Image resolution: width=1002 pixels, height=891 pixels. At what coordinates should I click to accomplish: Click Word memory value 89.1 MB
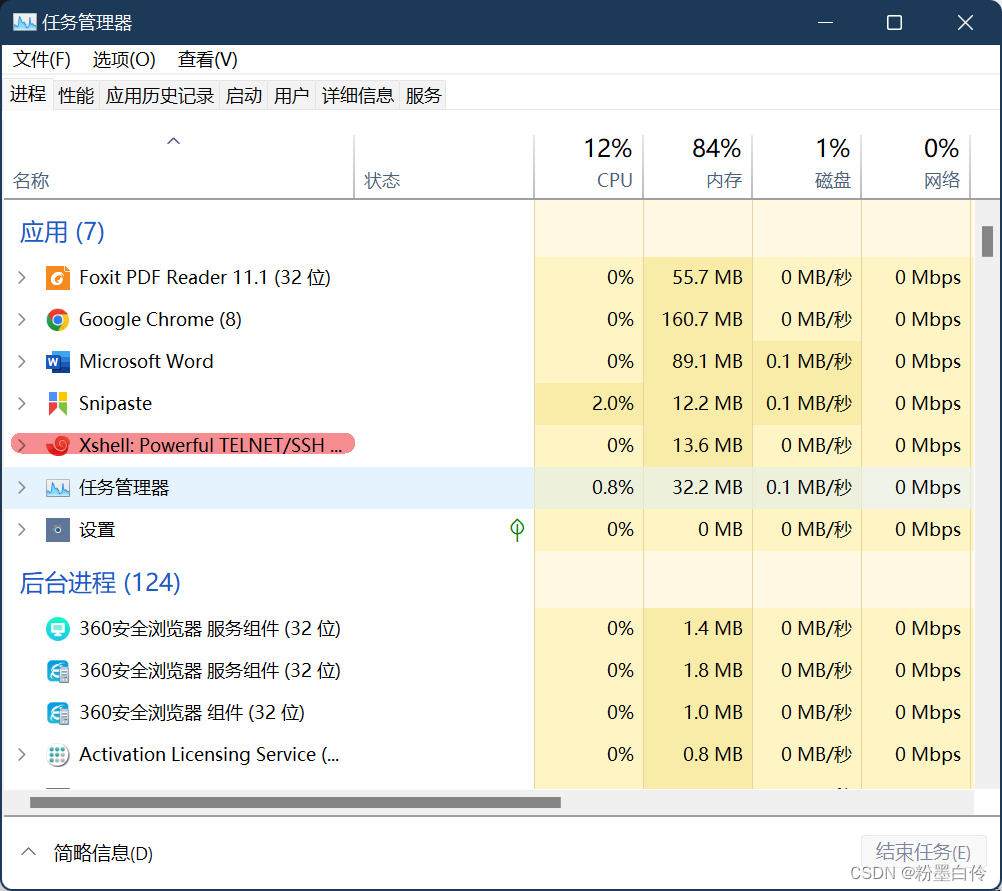(x=707, y=362)
